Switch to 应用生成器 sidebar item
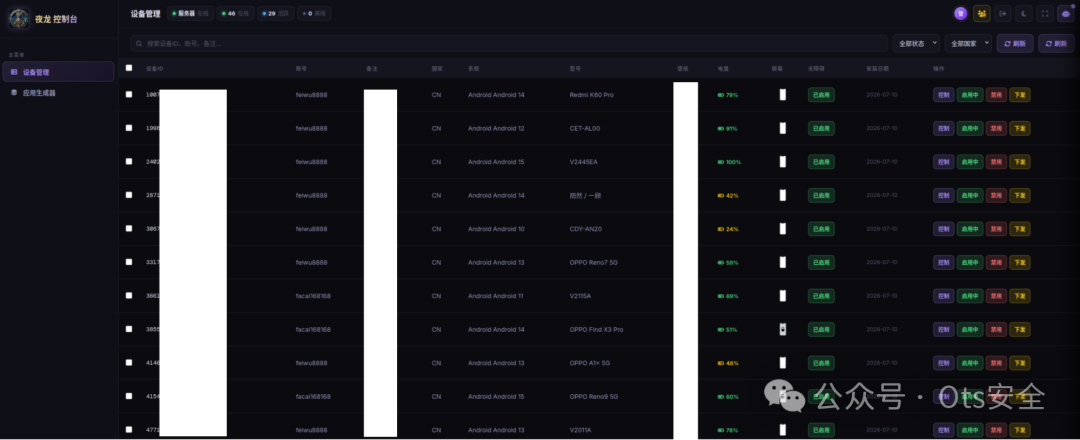Screen dimensions: 1080x440 click(x=59, y=92)
